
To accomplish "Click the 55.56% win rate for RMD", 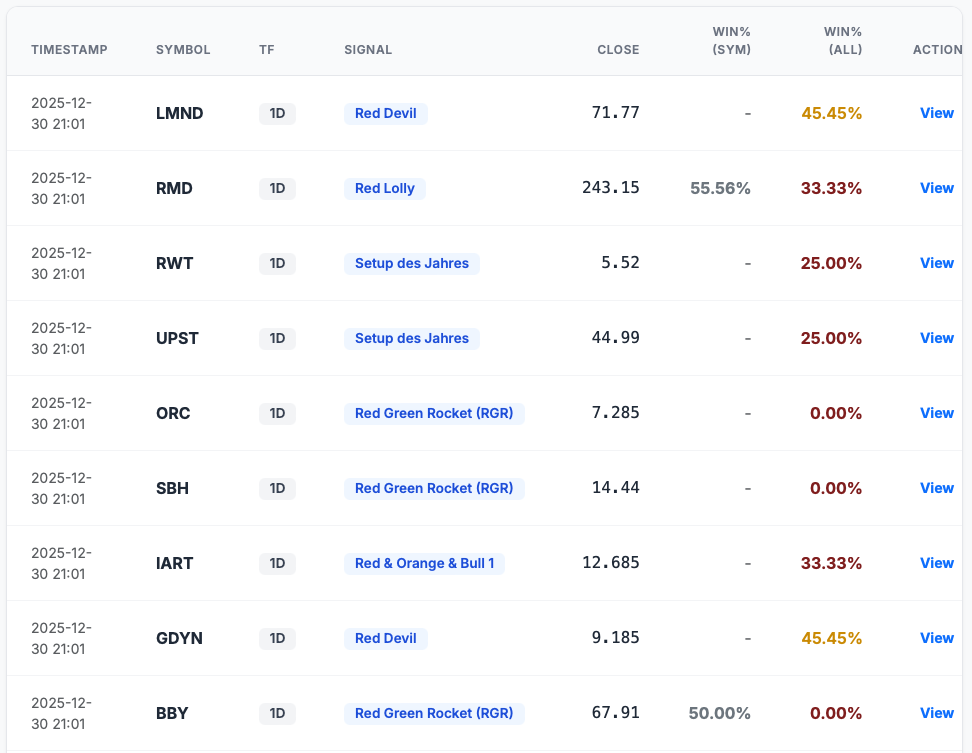I will [x=720, y=188].
